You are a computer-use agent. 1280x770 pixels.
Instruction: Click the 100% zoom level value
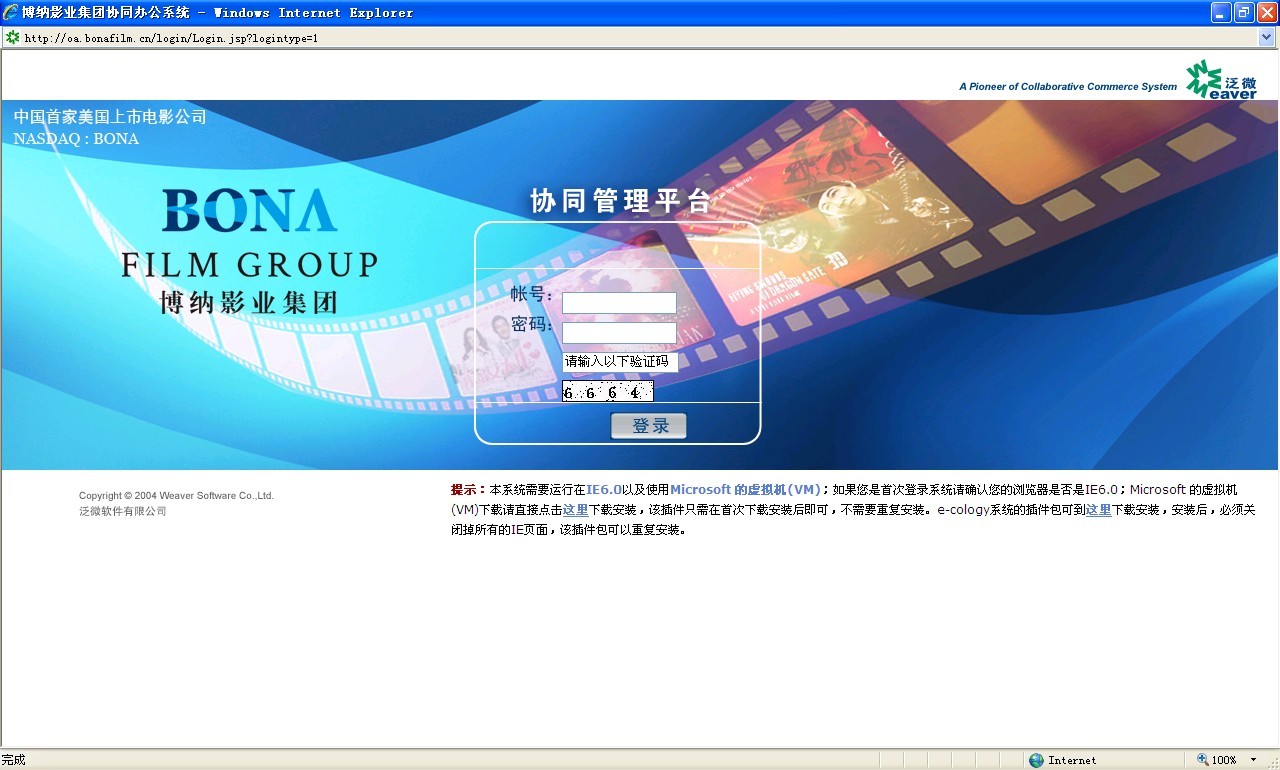pos(1225,760)
